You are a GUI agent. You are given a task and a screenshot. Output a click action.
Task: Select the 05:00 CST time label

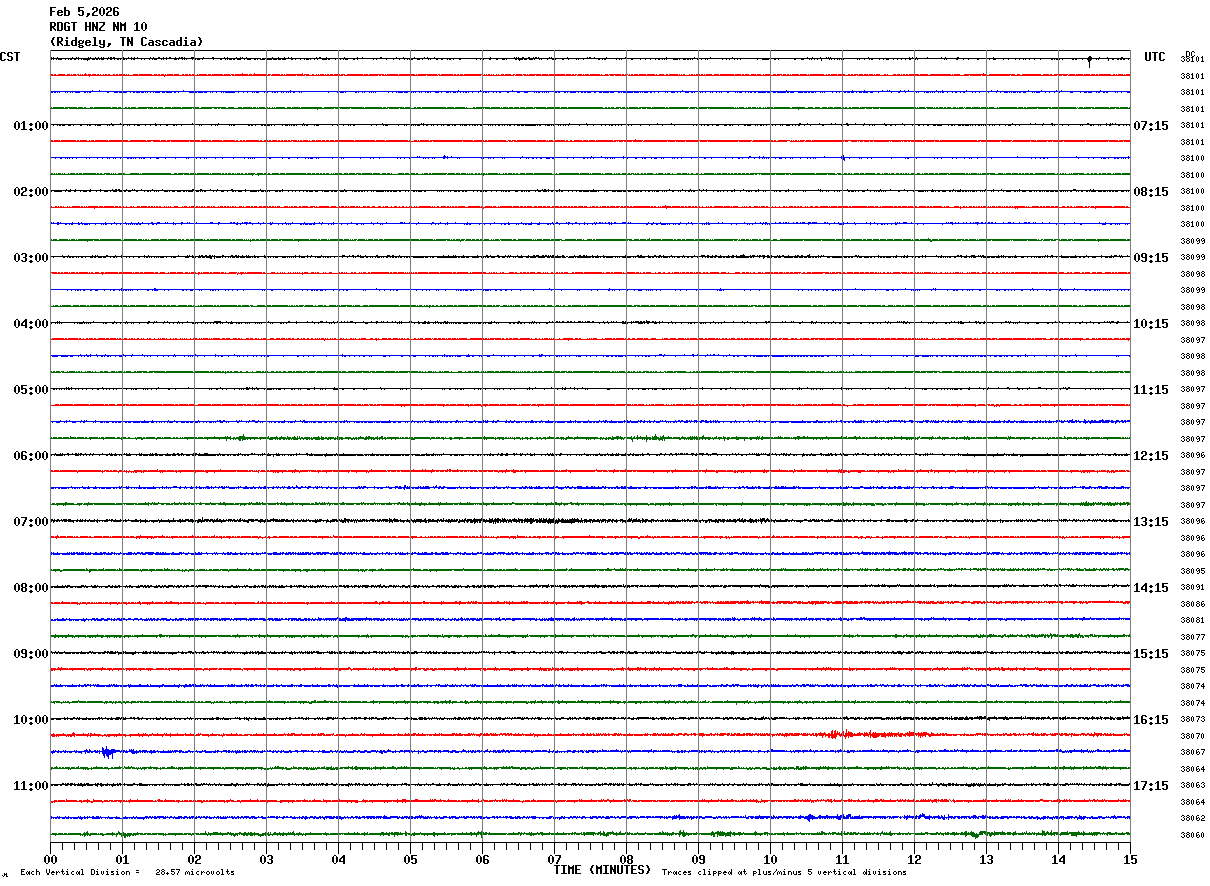coord(31,390)
